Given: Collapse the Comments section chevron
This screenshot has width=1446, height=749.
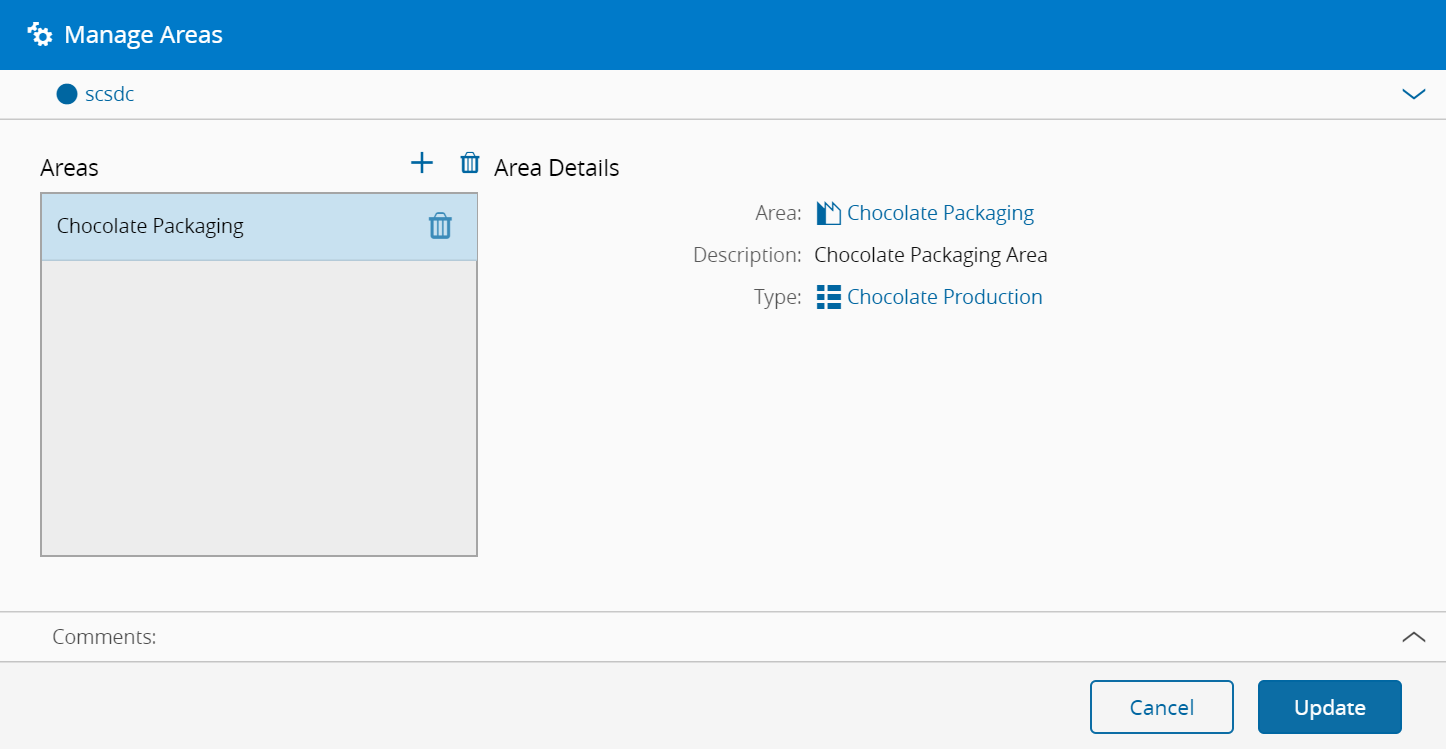Looking at the screenshot, I should [x=1413, y=637].
